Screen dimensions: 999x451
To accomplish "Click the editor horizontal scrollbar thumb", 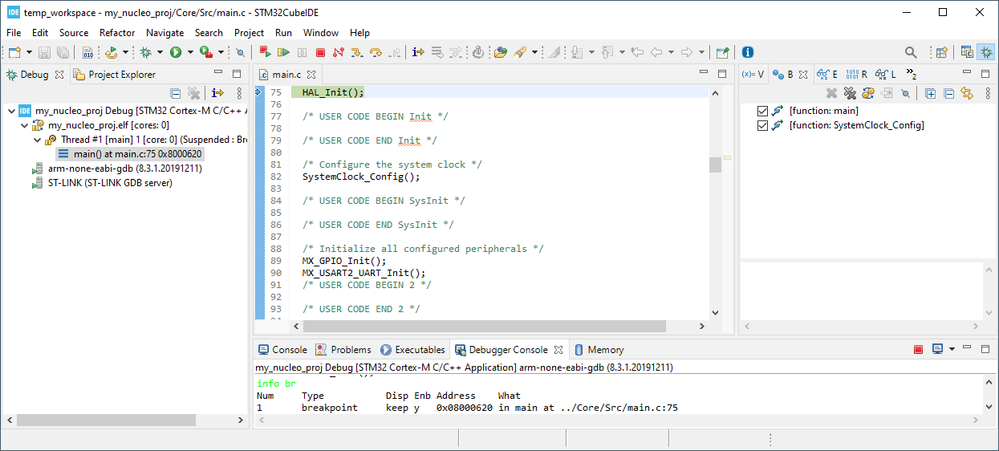I will pos(484,326).
